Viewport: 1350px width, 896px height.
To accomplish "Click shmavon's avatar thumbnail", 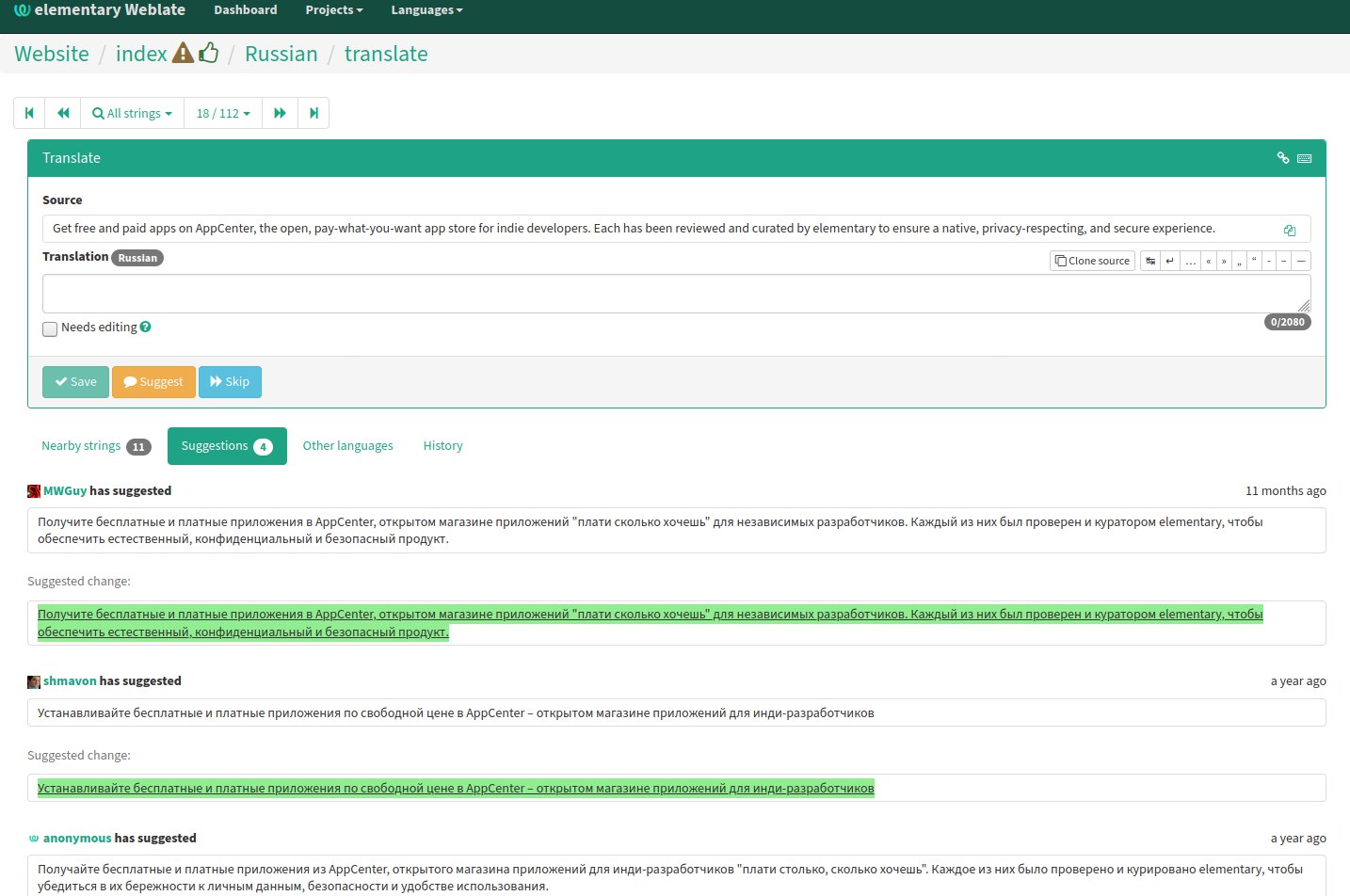I will coord(34,681).
